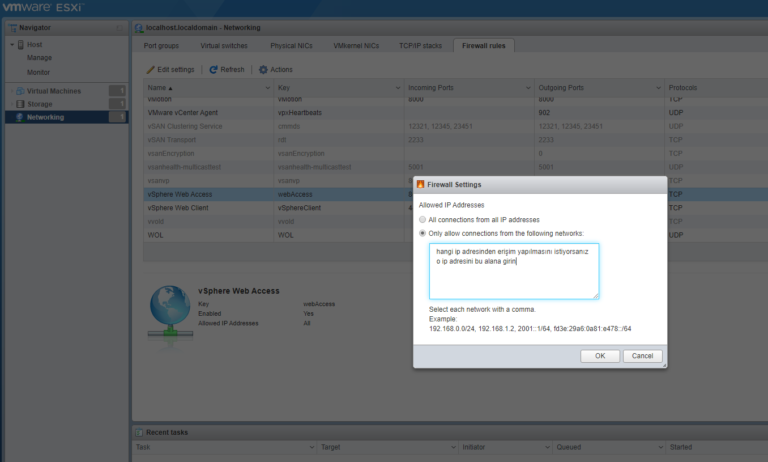The image size is (768, 462).
Task: Click the text area resize handle
Action: tap(596, 296)
